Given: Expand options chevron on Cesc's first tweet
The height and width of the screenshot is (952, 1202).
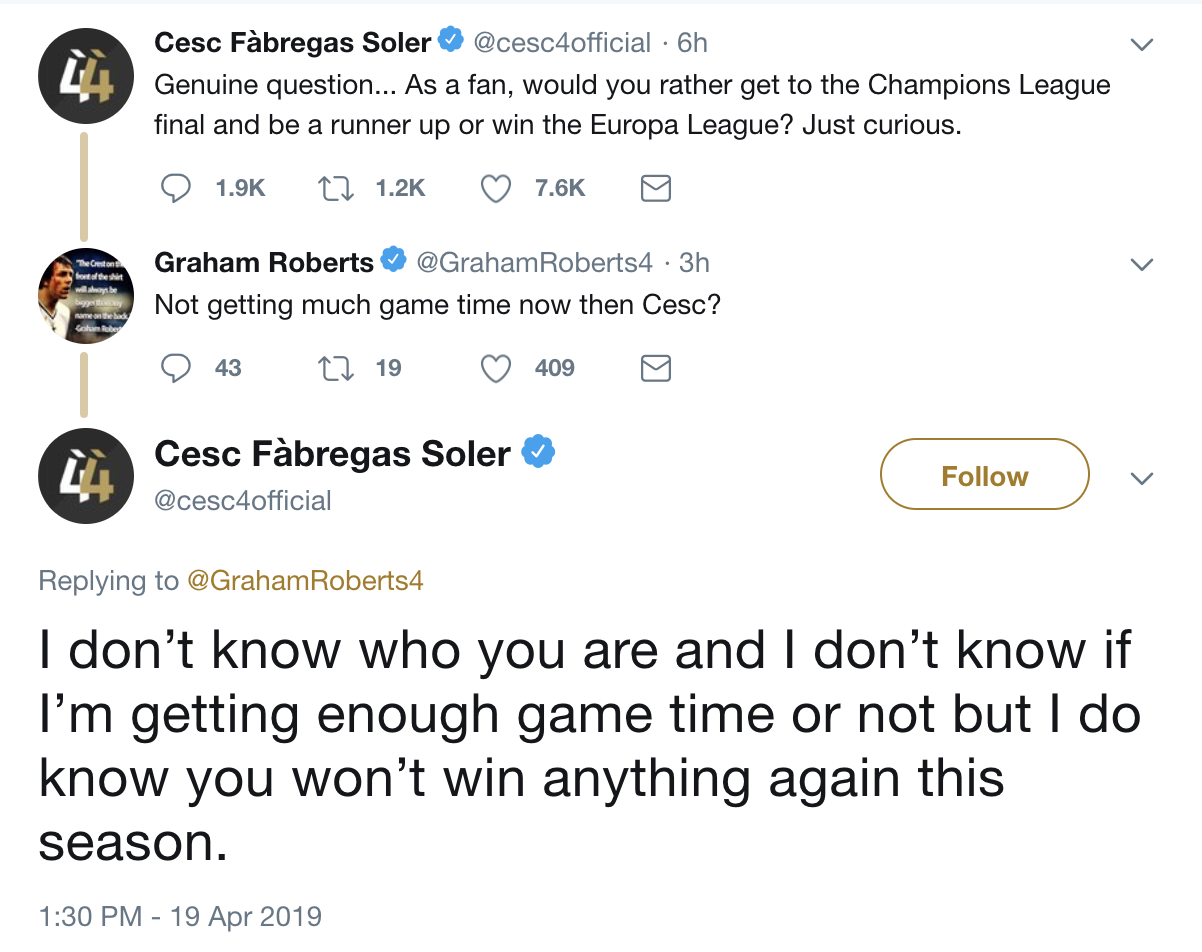Looking at the screenshot, I should pyautogui.click(x=1141, y=45).
